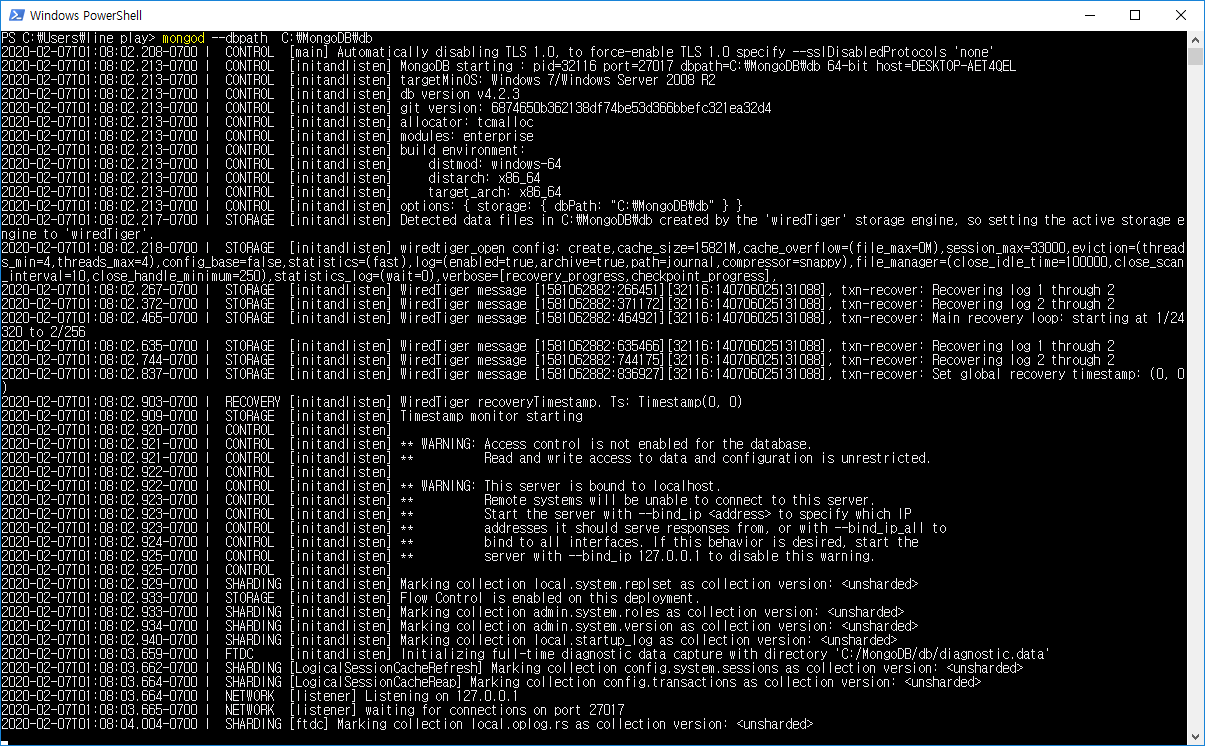
Task: Click the "config.transactions" collection message
Action: [x=725, y=682]
